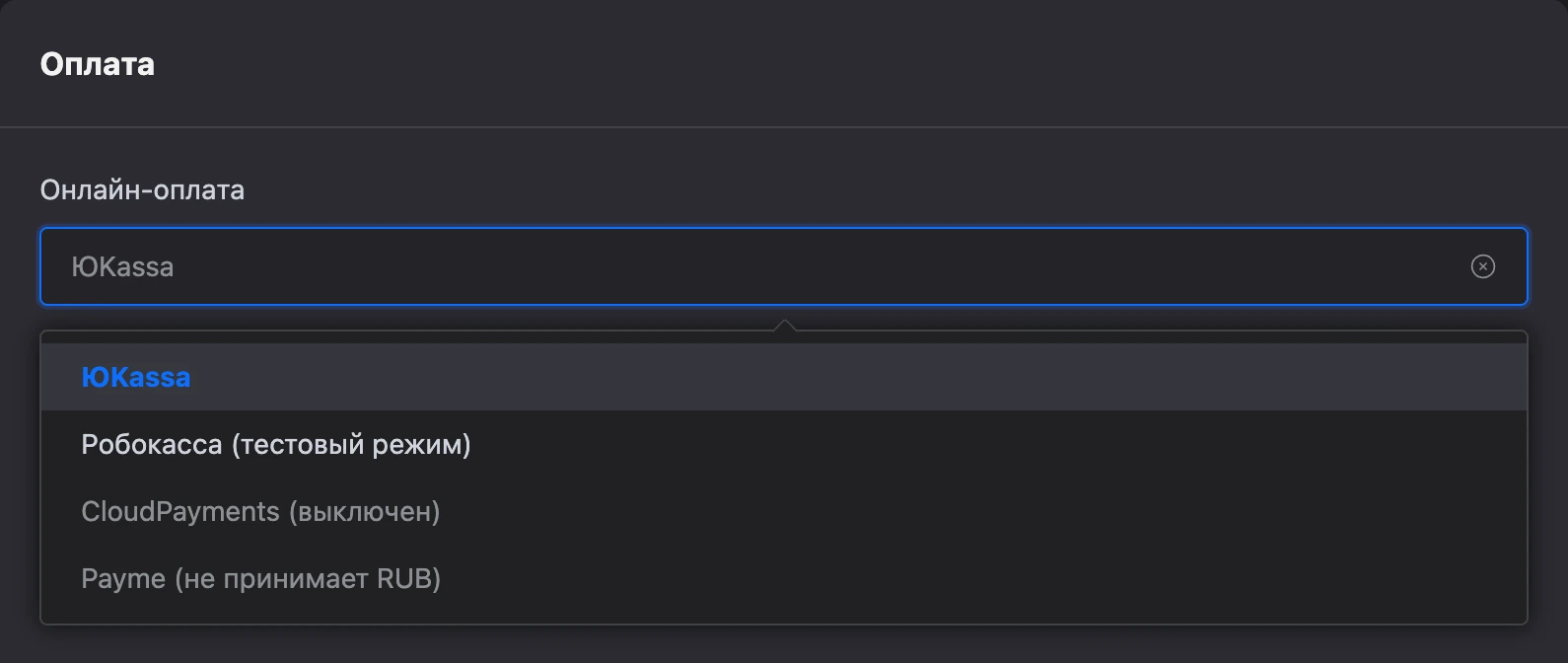Collapse the Онлайн-оплата options list via the field
1568x663 pixels.
[783, 266]
